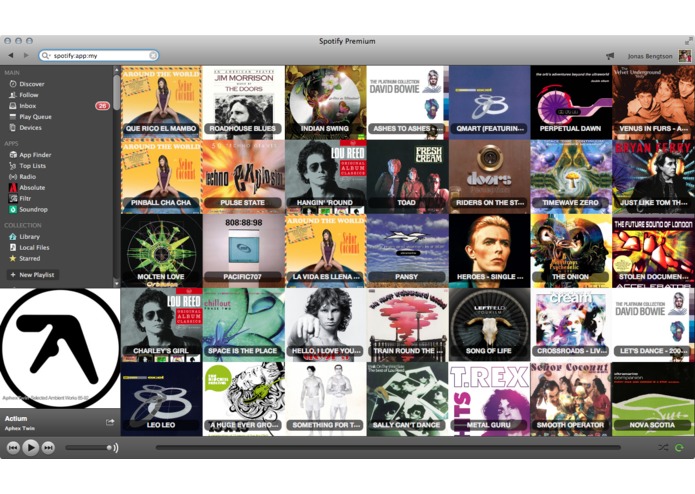Toggle repeat mode
This screenshot has height=494, width=695.
(679, 448)
